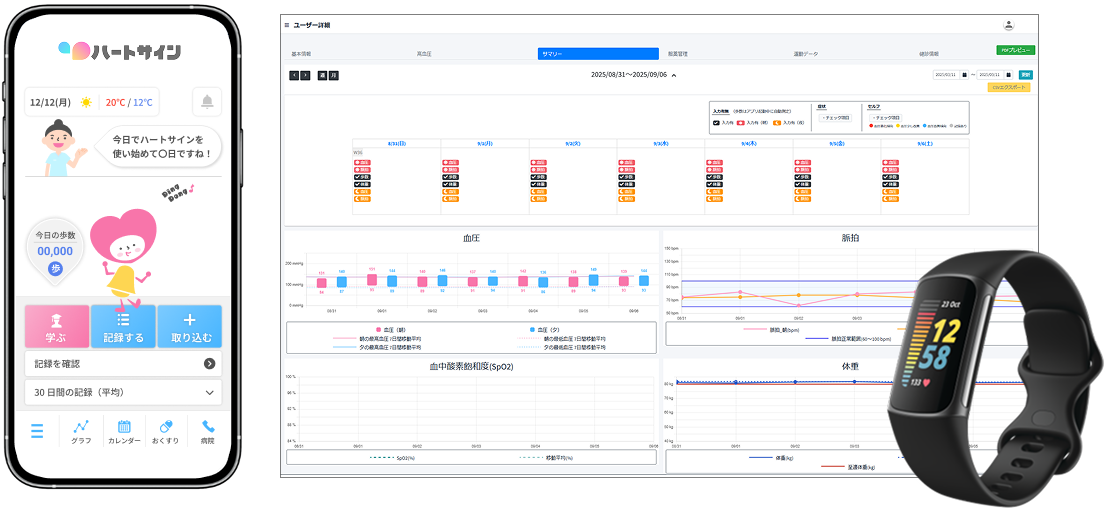1105x508 pixels.
Task: Click the PDFプレビュー button
Action: point(1015,50)
